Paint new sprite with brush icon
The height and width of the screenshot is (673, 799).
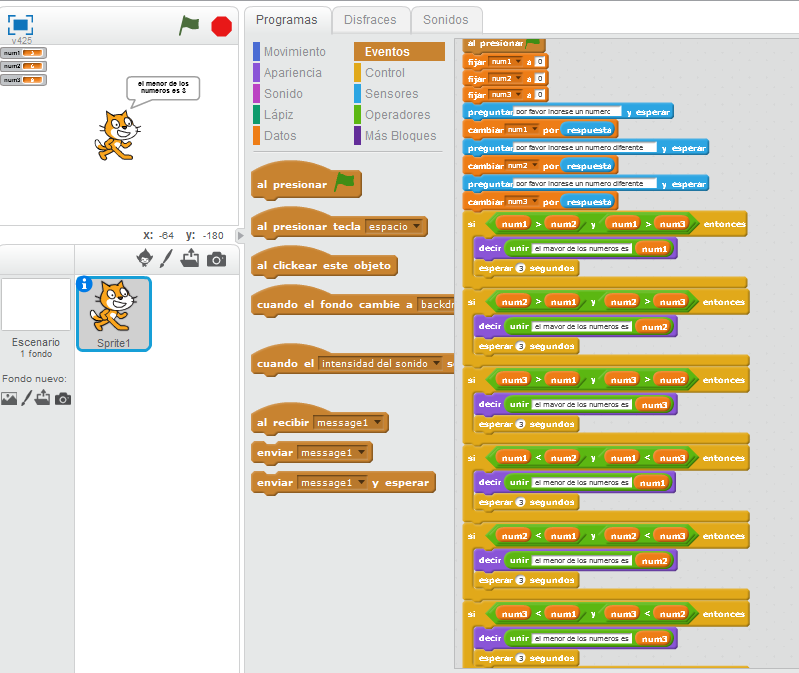pyautogui.click(x=166, y=258)
